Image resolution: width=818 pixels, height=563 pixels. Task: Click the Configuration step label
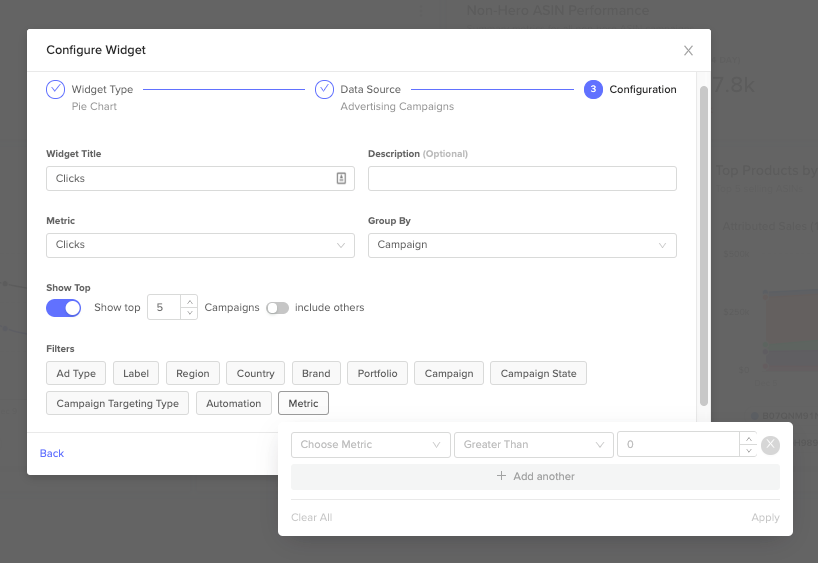[x=643, y=89]
